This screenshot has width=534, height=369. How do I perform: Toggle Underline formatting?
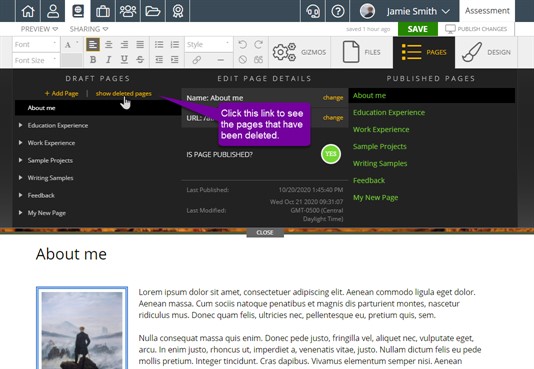(x=124, y=60)
